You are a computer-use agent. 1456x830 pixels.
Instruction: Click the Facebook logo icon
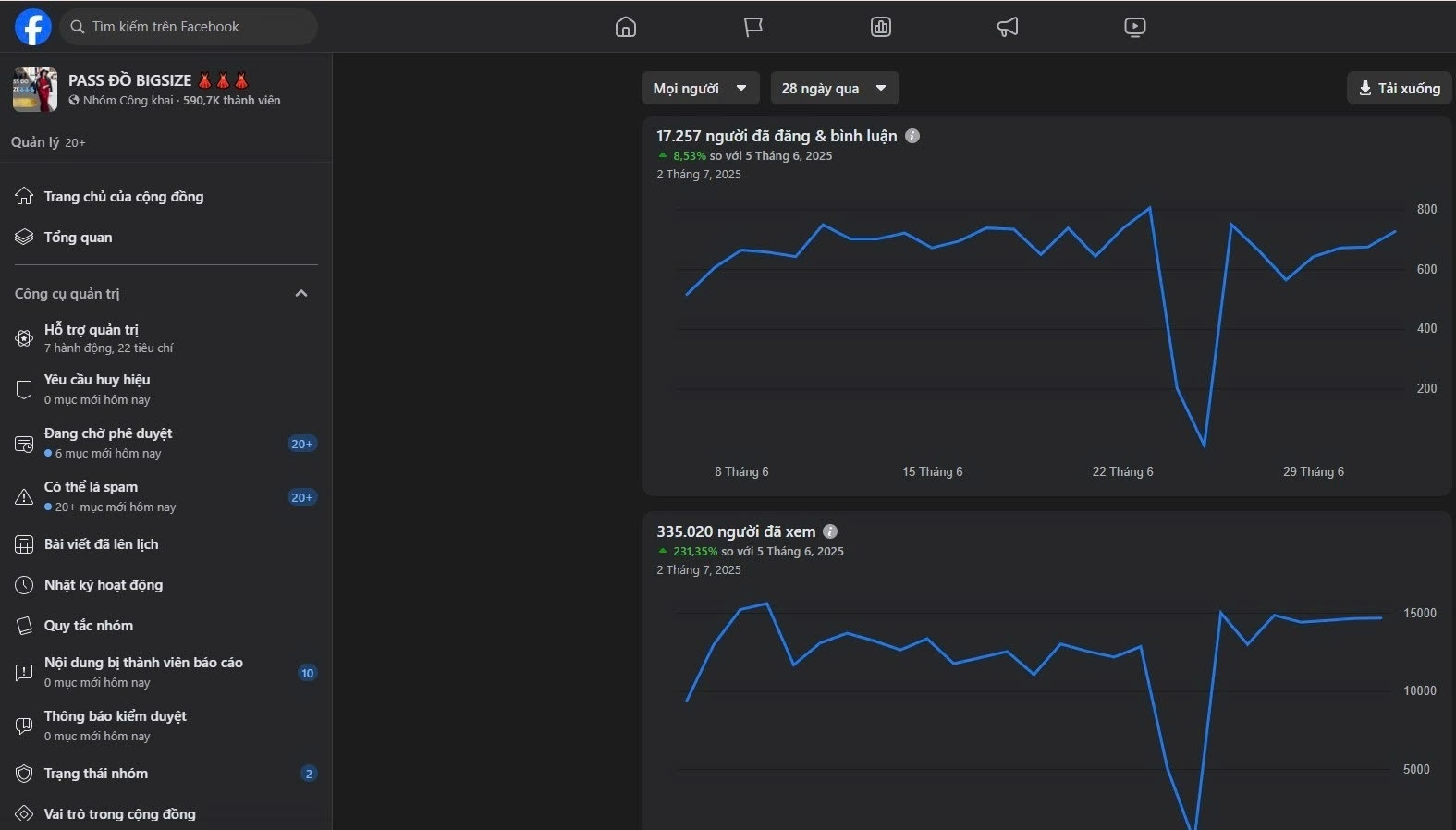[x=33, y=27]
